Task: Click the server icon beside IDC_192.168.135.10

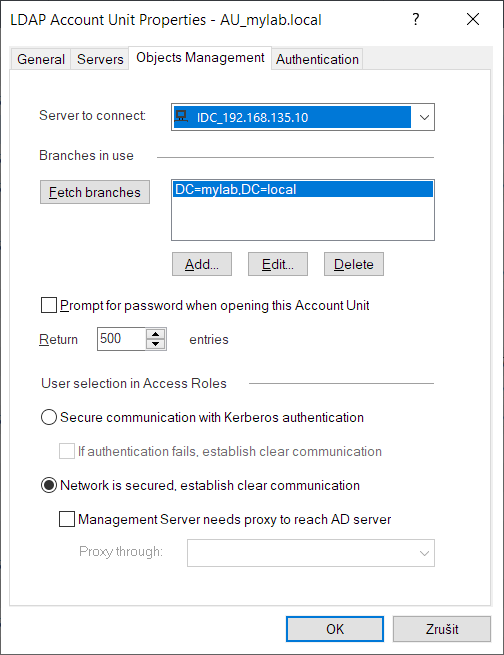Action: click(181, 116)
